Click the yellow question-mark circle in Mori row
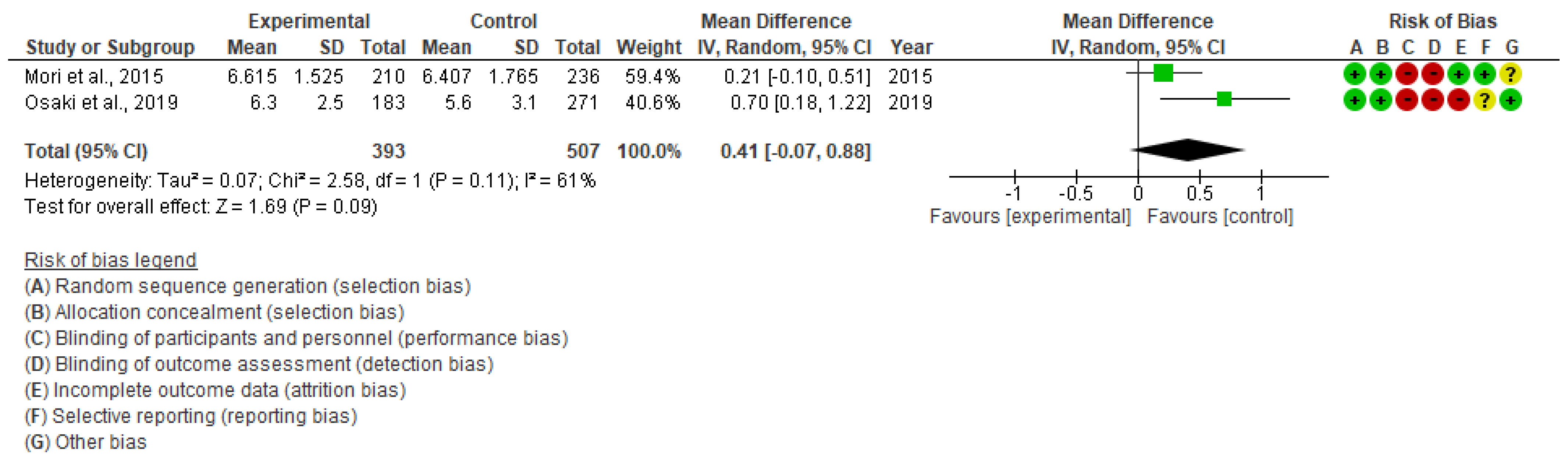This screenshot has width=1568, height=459. [1511, 74]
